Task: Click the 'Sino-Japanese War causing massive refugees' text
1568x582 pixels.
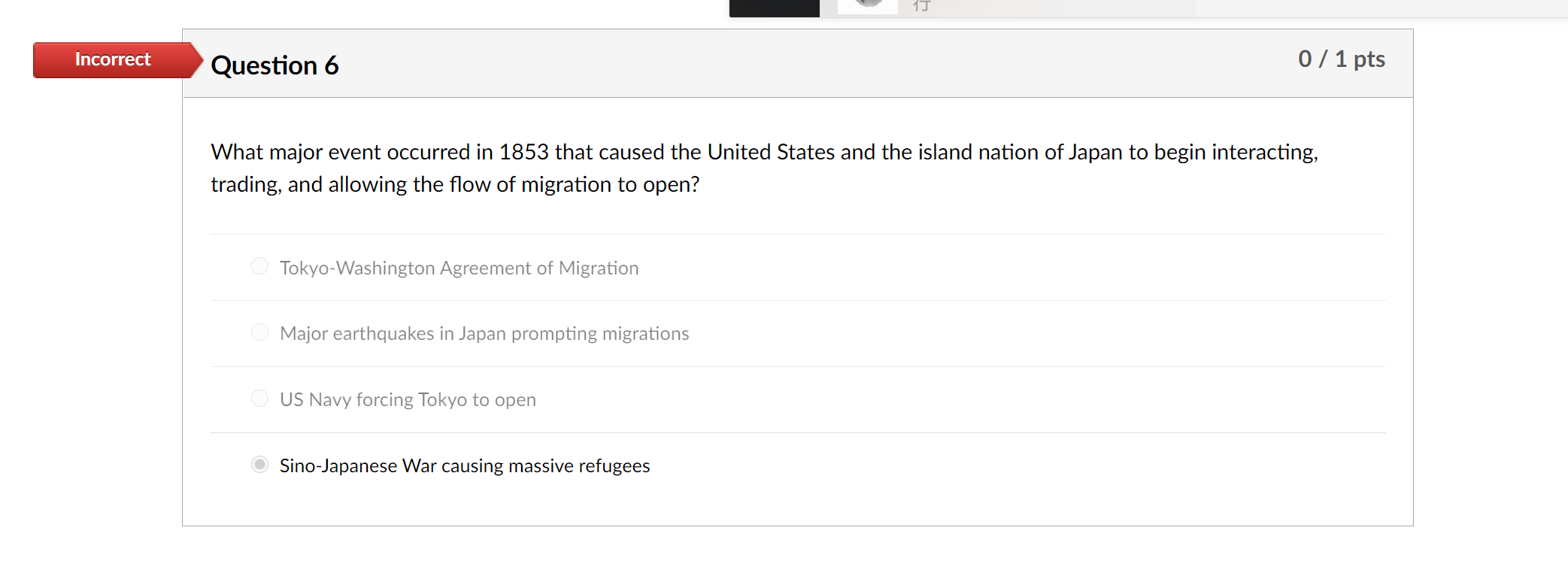Action: pos(465,466)
